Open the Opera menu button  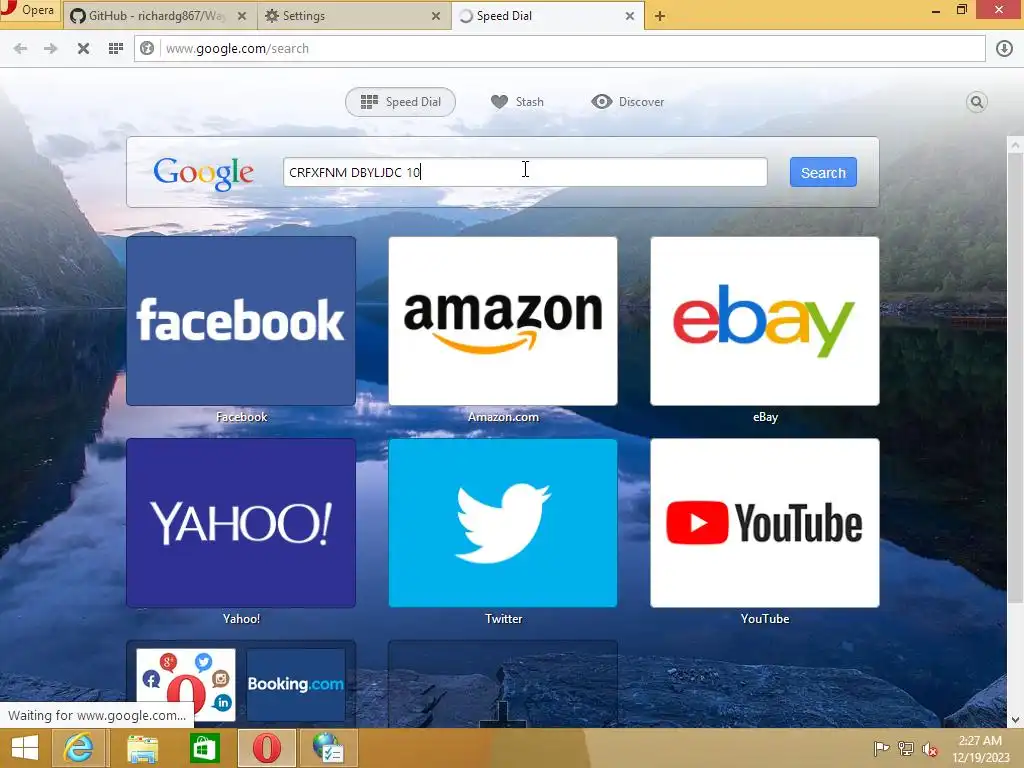coord(29,10)
